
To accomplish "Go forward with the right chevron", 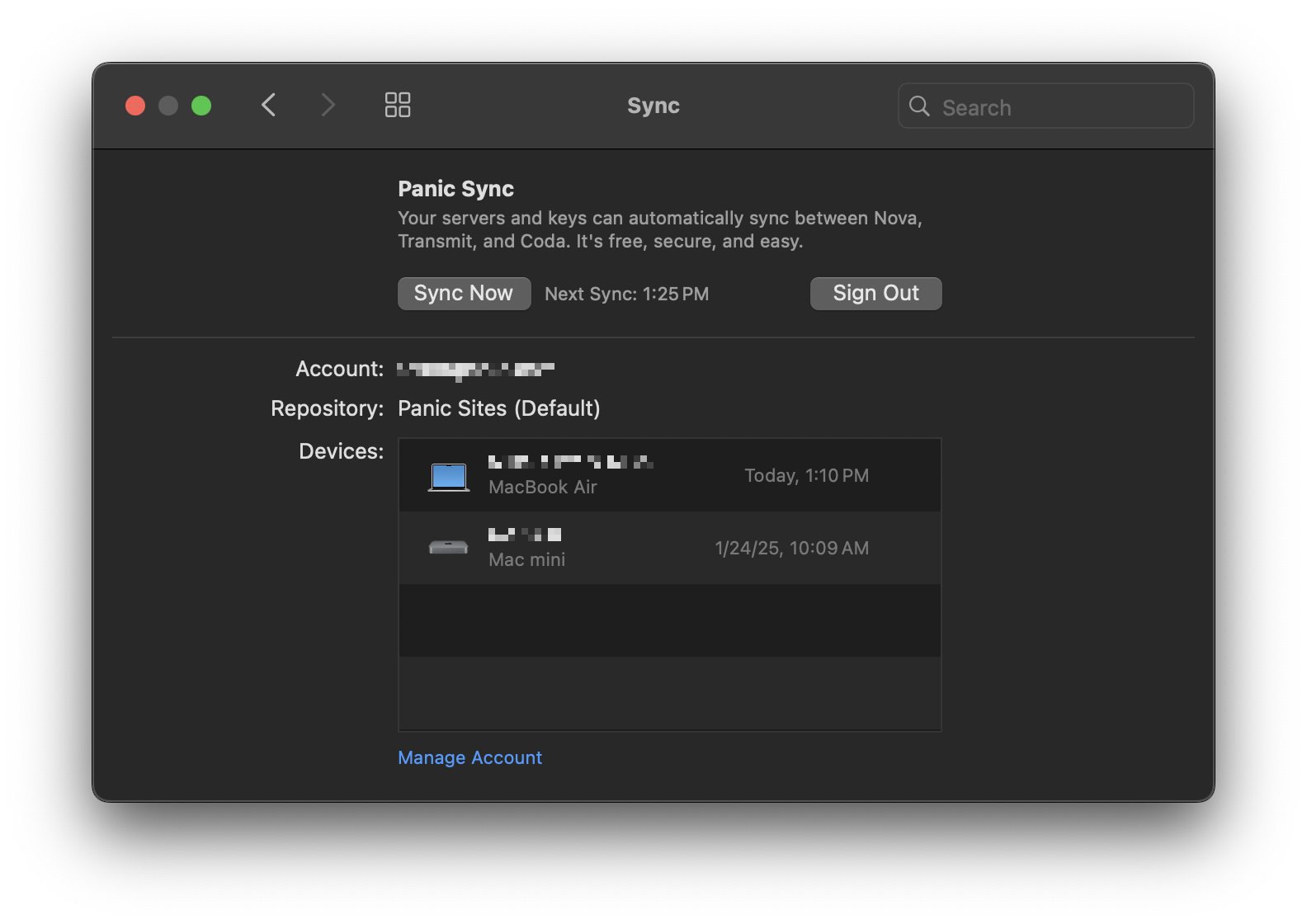I will pos(328,105).
